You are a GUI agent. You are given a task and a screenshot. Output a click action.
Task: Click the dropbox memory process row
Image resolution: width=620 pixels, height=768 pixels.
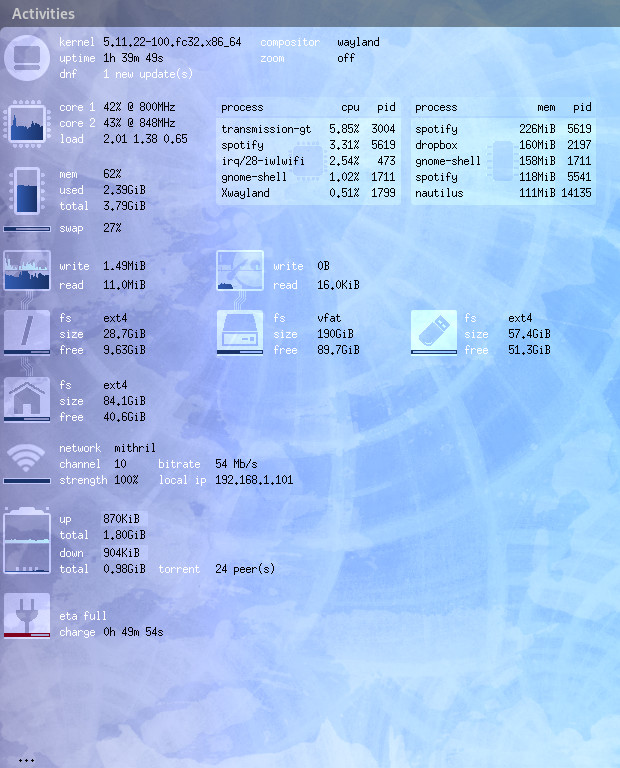coord(503,145)
